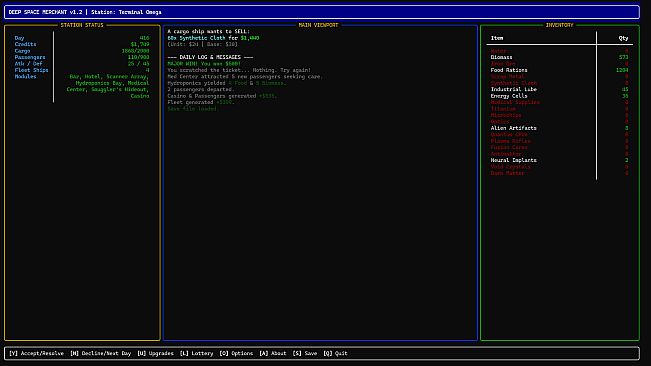
Task: Select the Energy Cells inventory row
Action: tap(559, 96)
